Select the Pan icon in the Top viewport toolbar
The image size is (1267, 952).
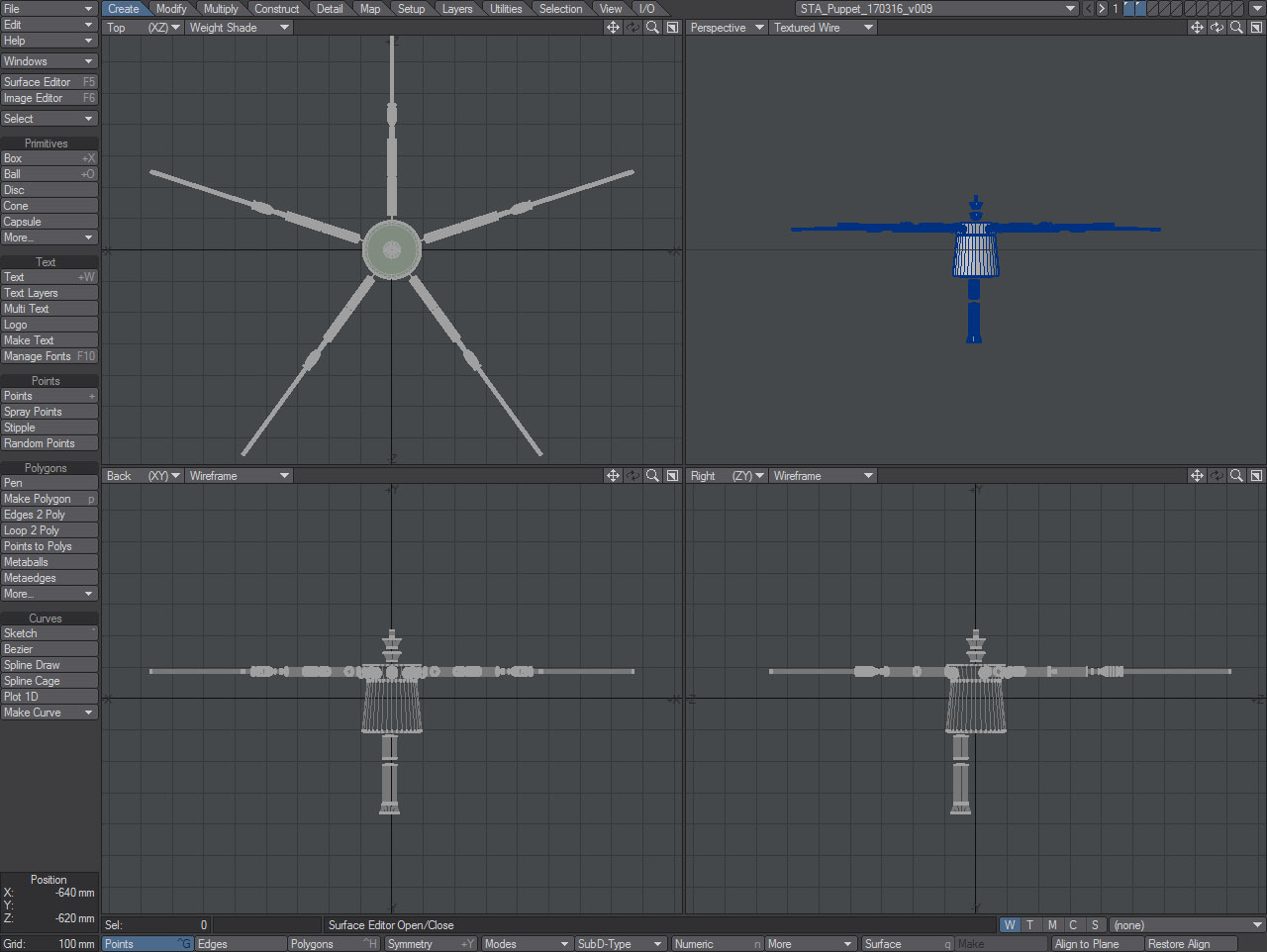614,27
